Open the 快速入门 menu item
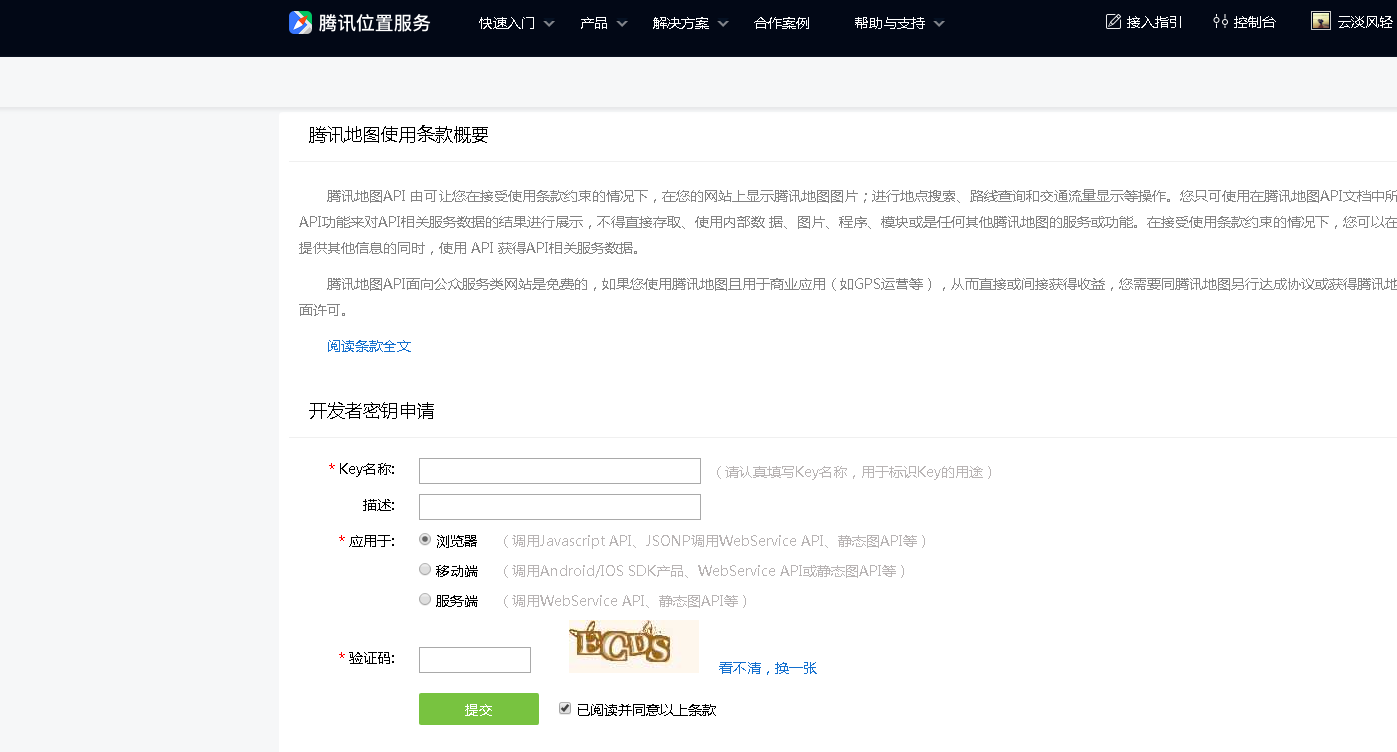The image size is (1397, 752). pyautogui.click(x=507, y=23)
